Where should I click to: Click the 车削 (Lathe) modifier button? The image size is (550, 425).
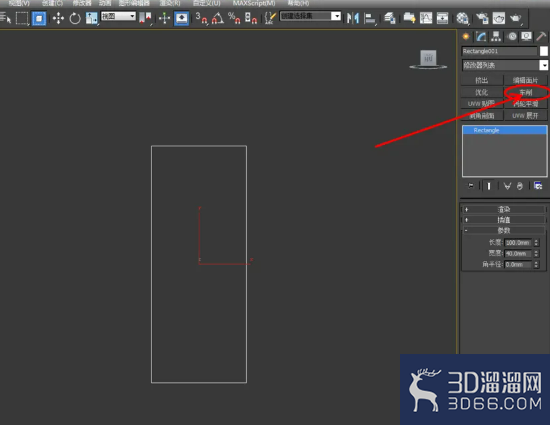[x=525, y=92]
